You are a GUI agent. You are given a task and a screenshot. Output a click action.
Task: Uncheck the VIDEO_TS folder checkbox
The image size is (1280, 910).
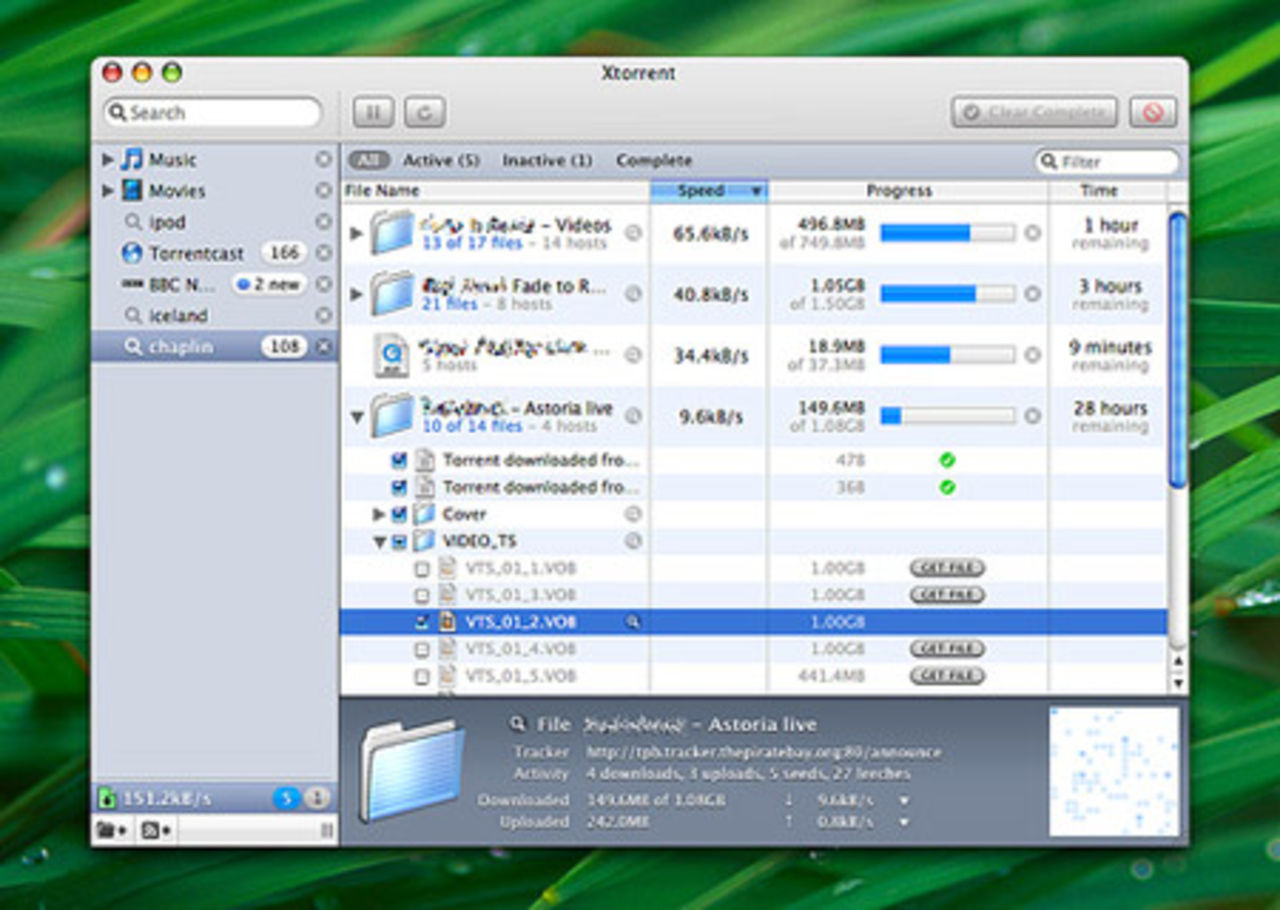[398, 540]
